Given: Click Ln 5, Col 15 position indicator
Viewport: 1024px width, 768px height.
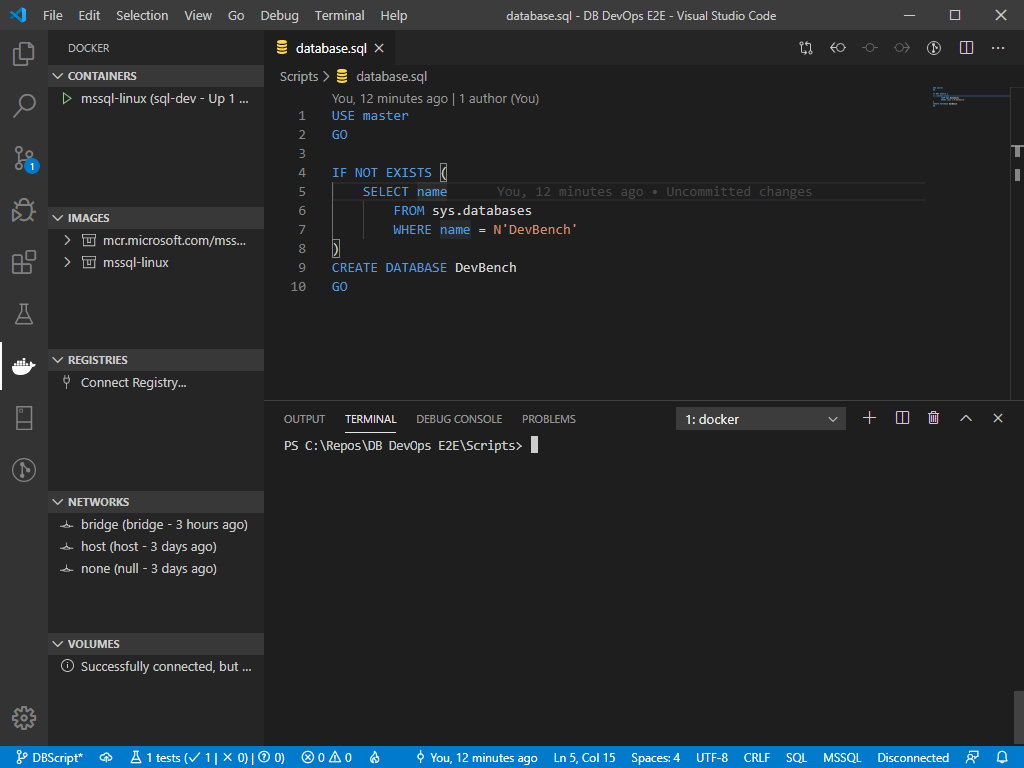Looking at the screenshot, I should (x=584, y=758).
